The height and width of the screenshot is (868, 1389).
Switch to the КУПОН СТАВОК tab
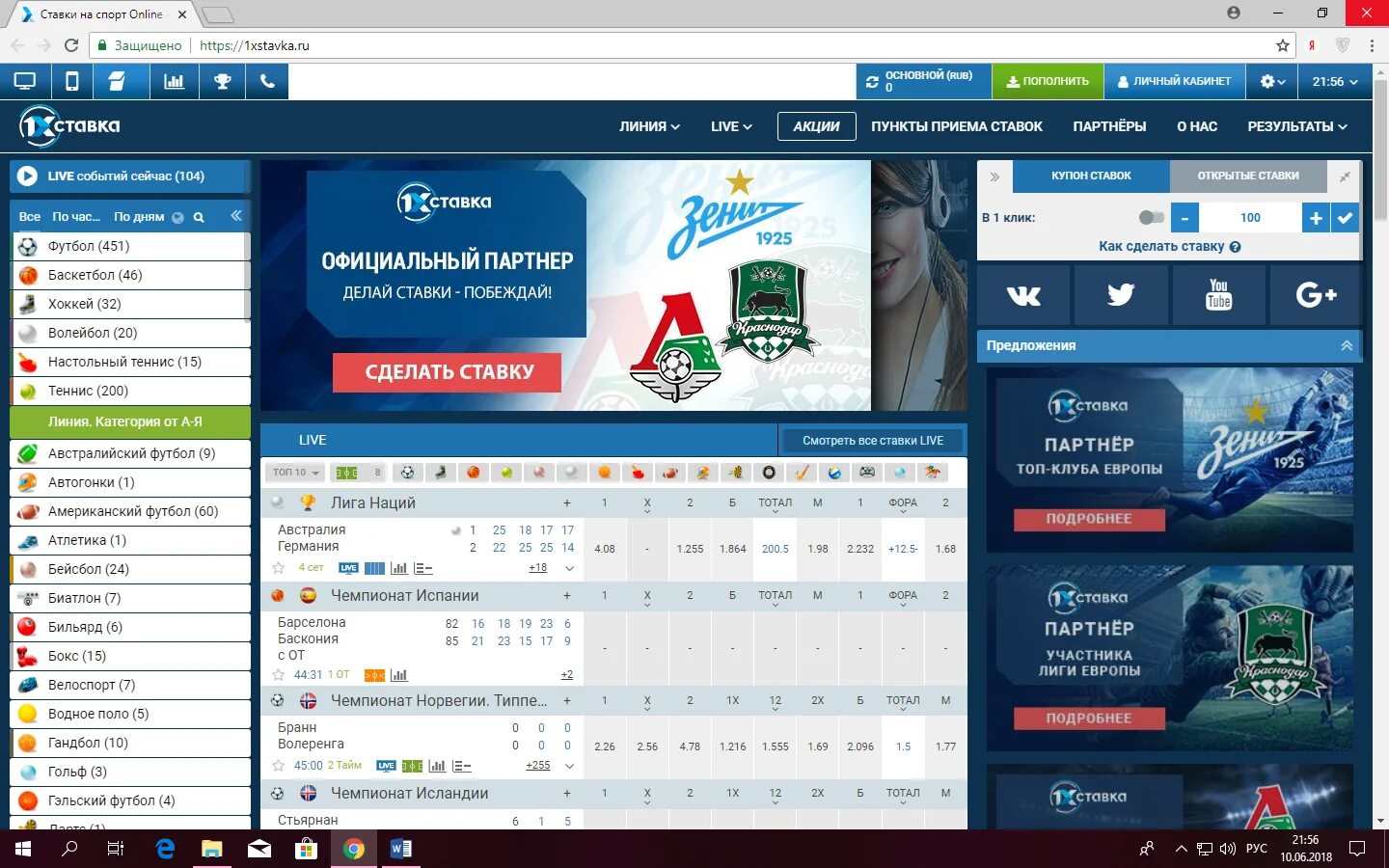(1091, 176)
